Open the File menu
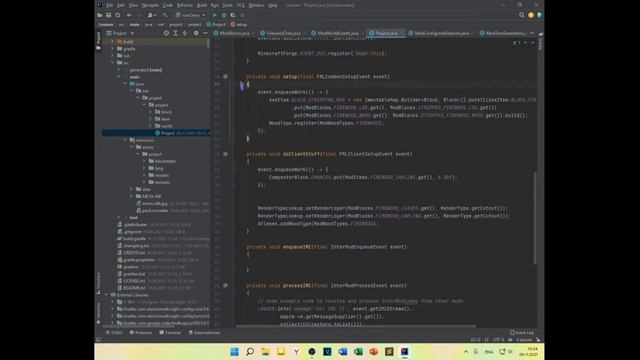Screen dimensions: 640x360 [109, 5]
